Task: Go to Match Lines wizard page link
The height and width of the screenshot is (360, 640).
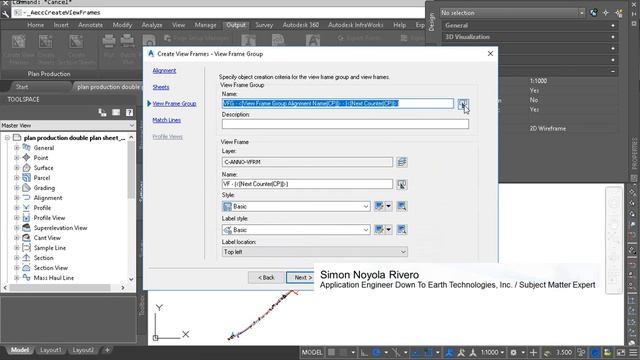Action: [167, 120]
